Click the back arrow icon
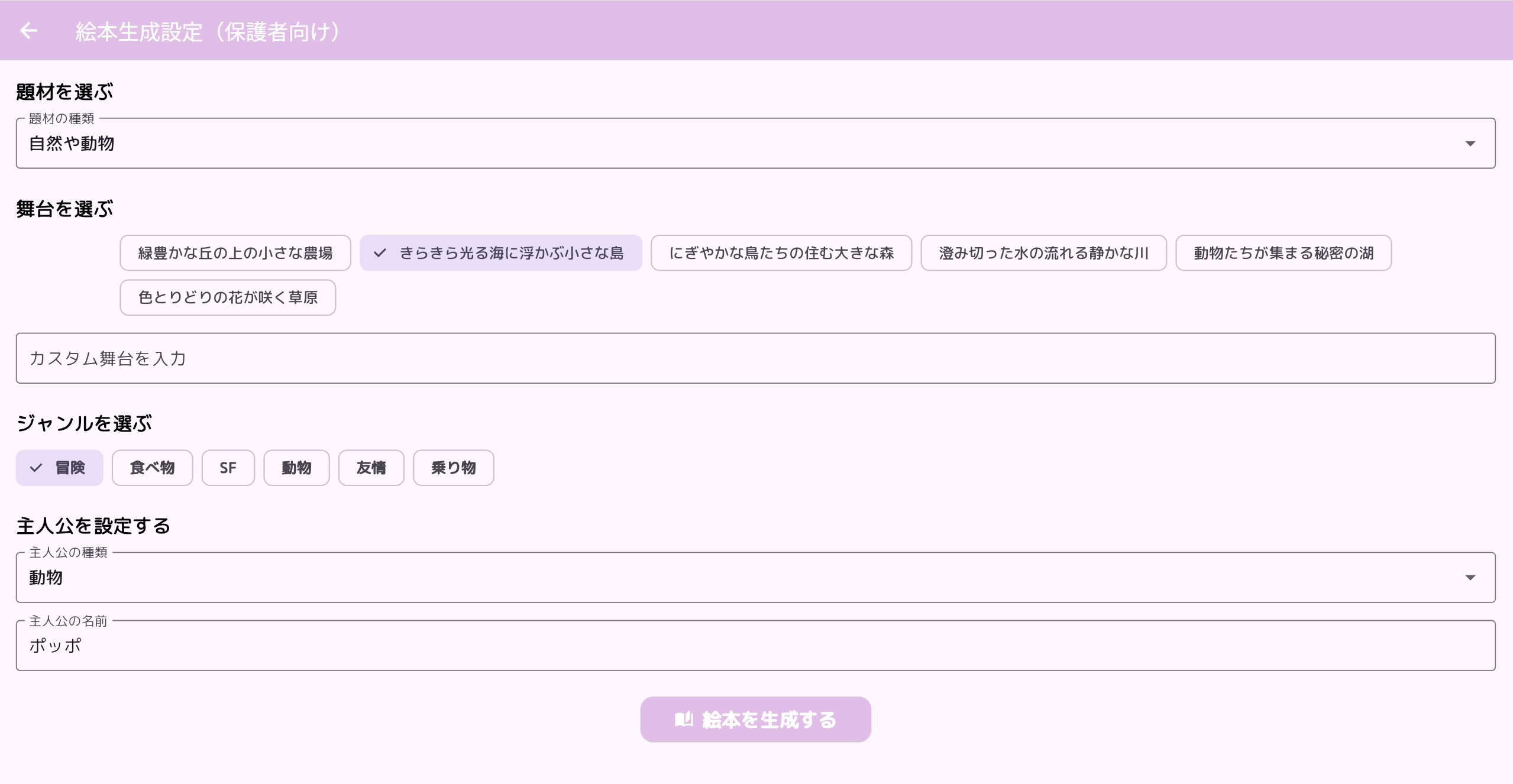1513x784 pixels. pyautogui.click(x=28, y=31)
